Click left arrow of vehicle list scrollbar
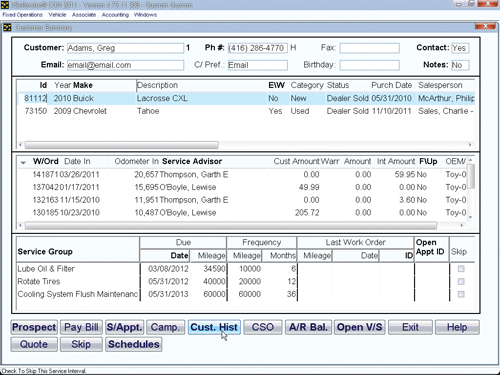Viewport: 500px width, 375px height. [x=21, y=145]
